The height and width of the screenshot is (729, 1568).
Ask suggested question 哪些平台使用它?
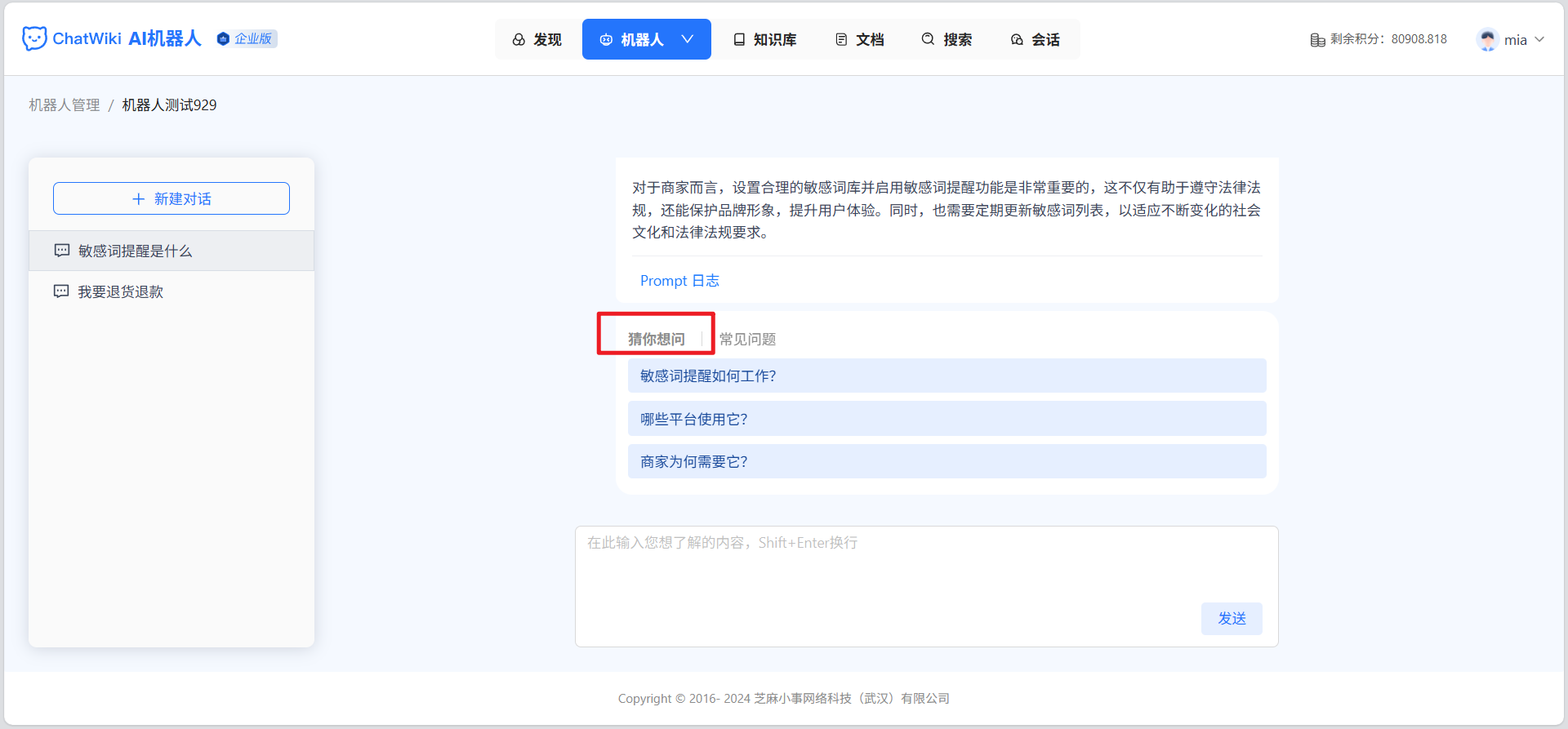pos(947,419)
